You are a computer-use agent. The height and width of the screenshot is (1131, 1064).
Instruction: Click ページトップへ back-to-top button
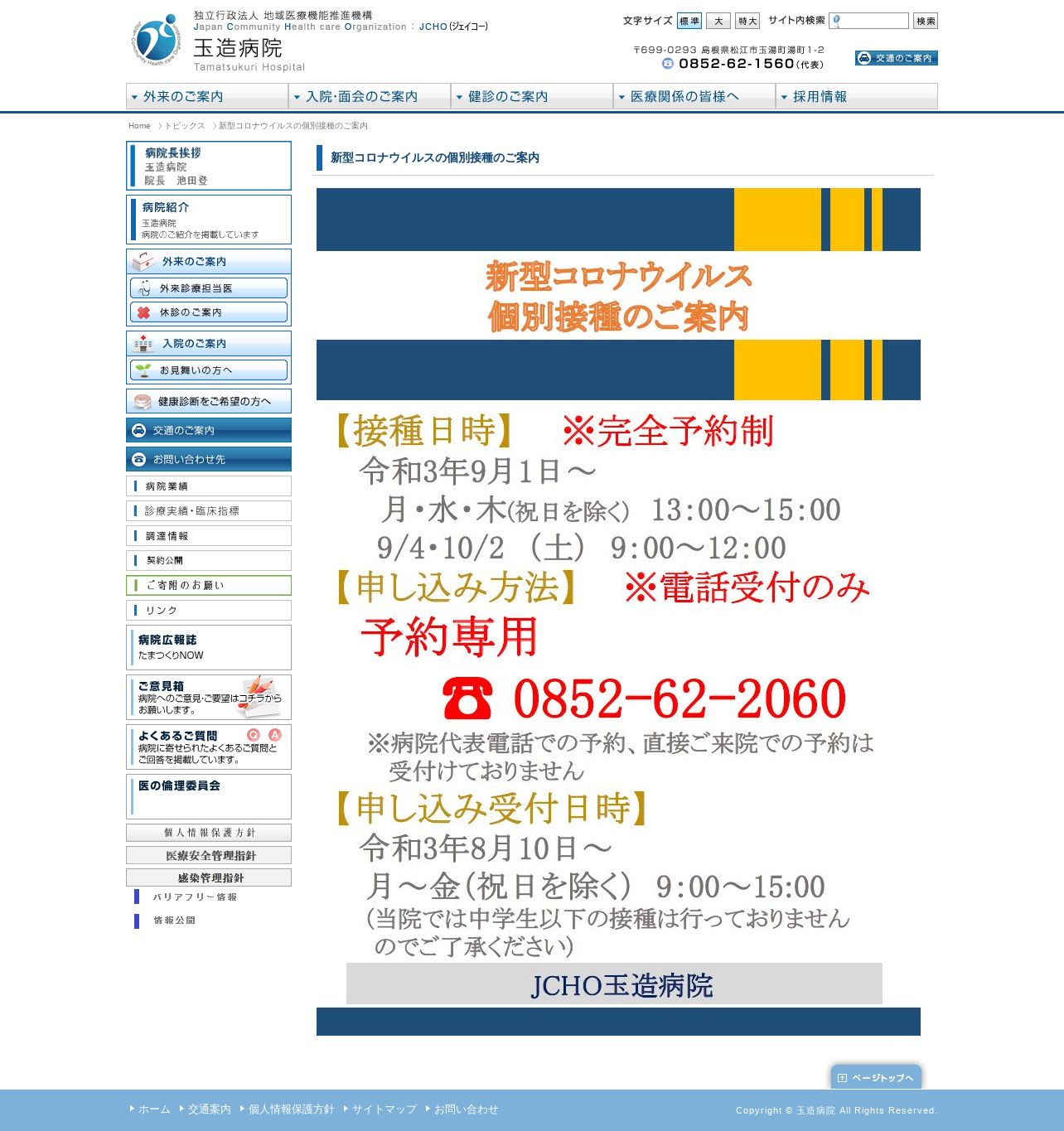876,1077
